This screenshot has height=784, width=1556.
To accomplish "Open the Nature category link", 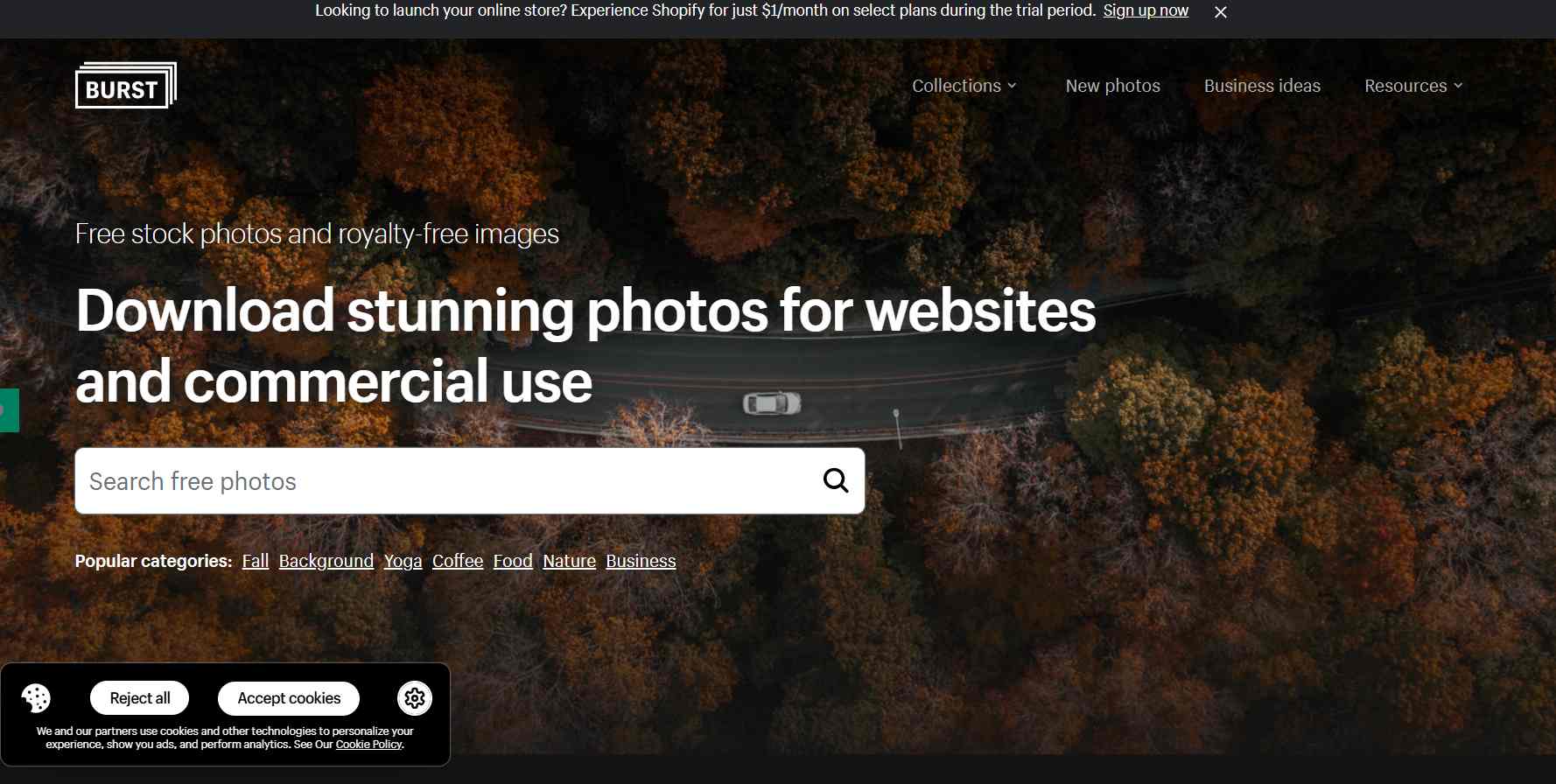I will (569, 561).
